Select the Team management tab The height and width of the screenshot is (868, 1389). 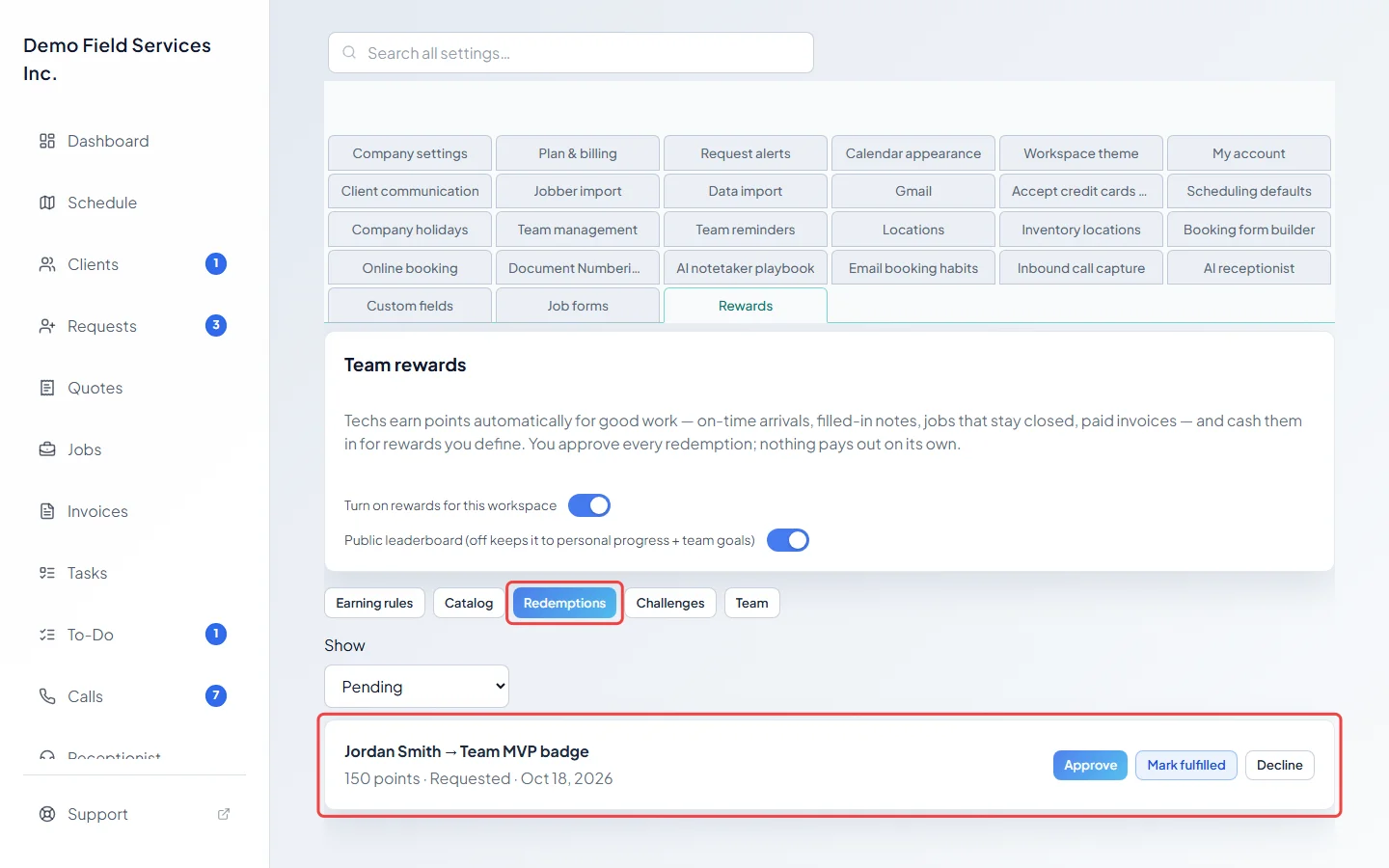pyautogui.click(x=578, y=230)
